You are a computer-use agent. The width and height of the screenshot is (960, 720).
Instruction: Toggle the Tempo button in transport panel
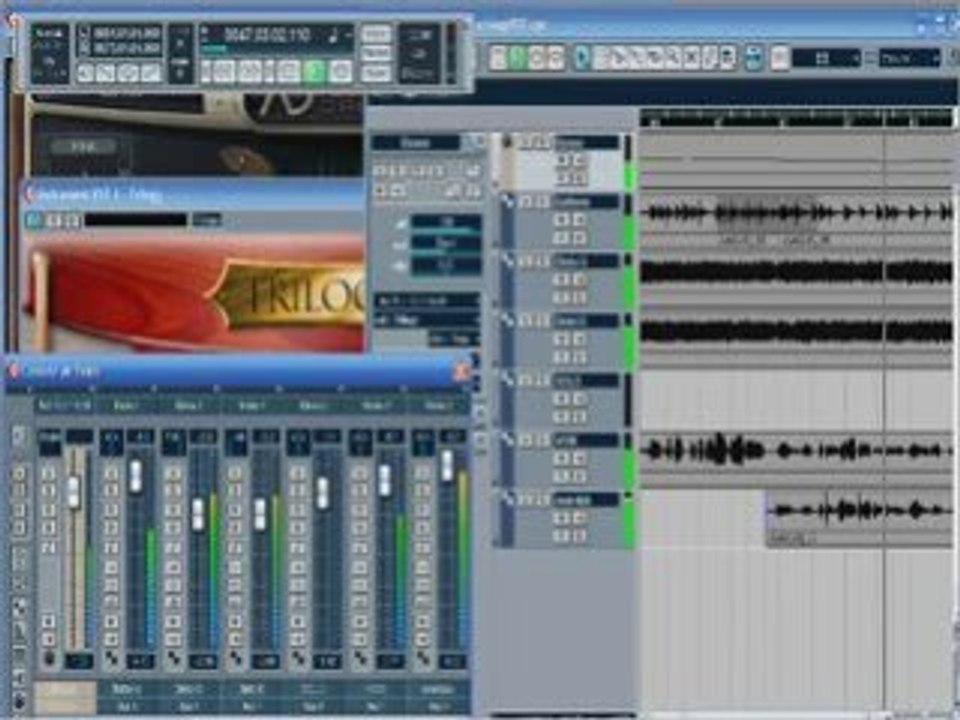376,54
